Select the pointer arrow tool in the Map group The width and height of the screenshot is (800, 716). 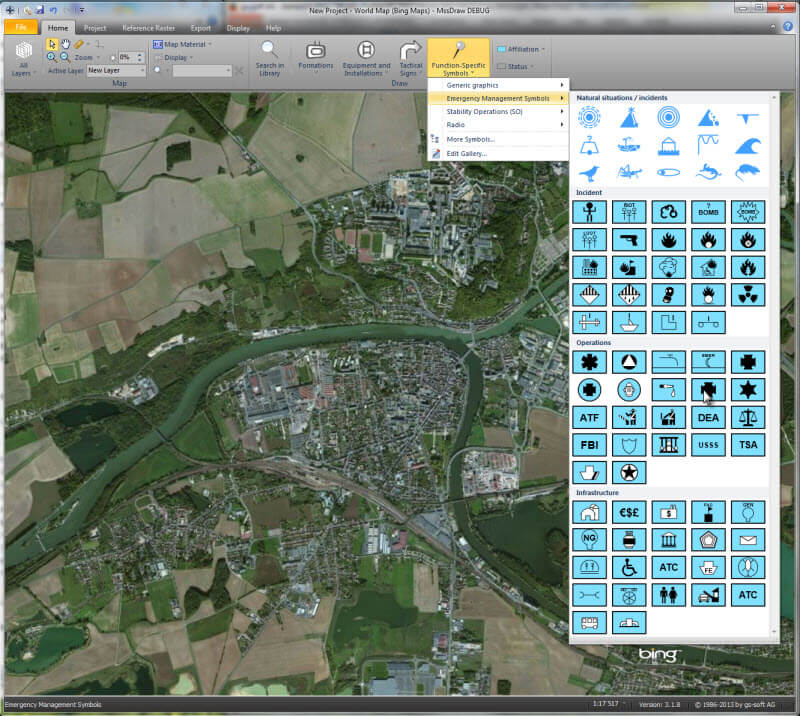pyautogui.click(x=52, y=44)
